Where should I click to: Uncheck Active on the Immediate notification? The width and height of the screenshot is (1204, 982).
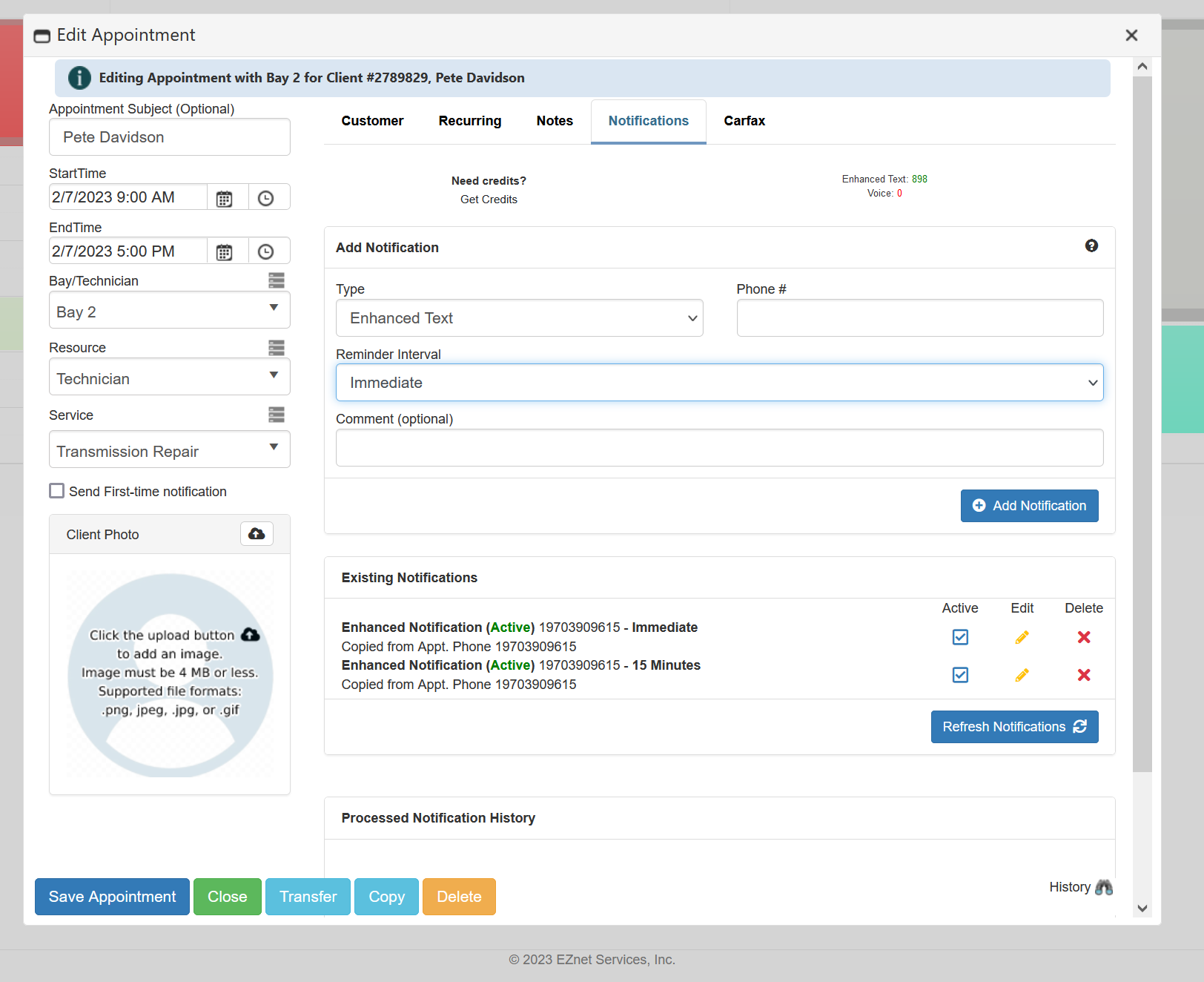(960, 636)
